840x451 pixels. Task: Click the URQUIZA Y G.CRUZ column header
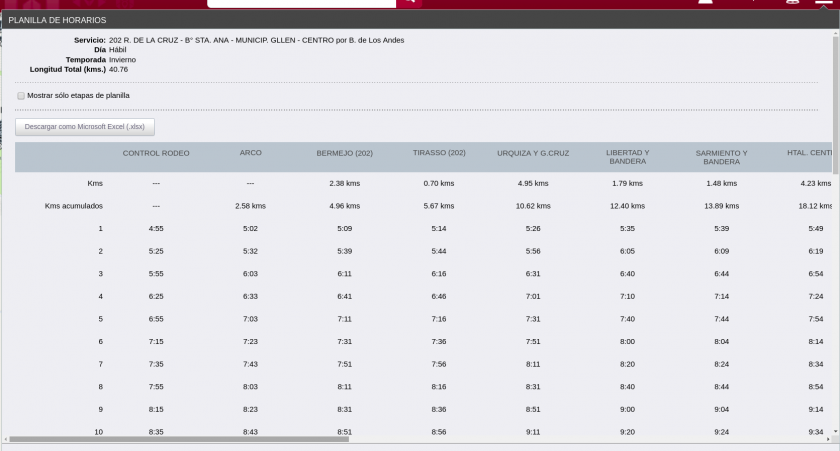coord(533,153)
